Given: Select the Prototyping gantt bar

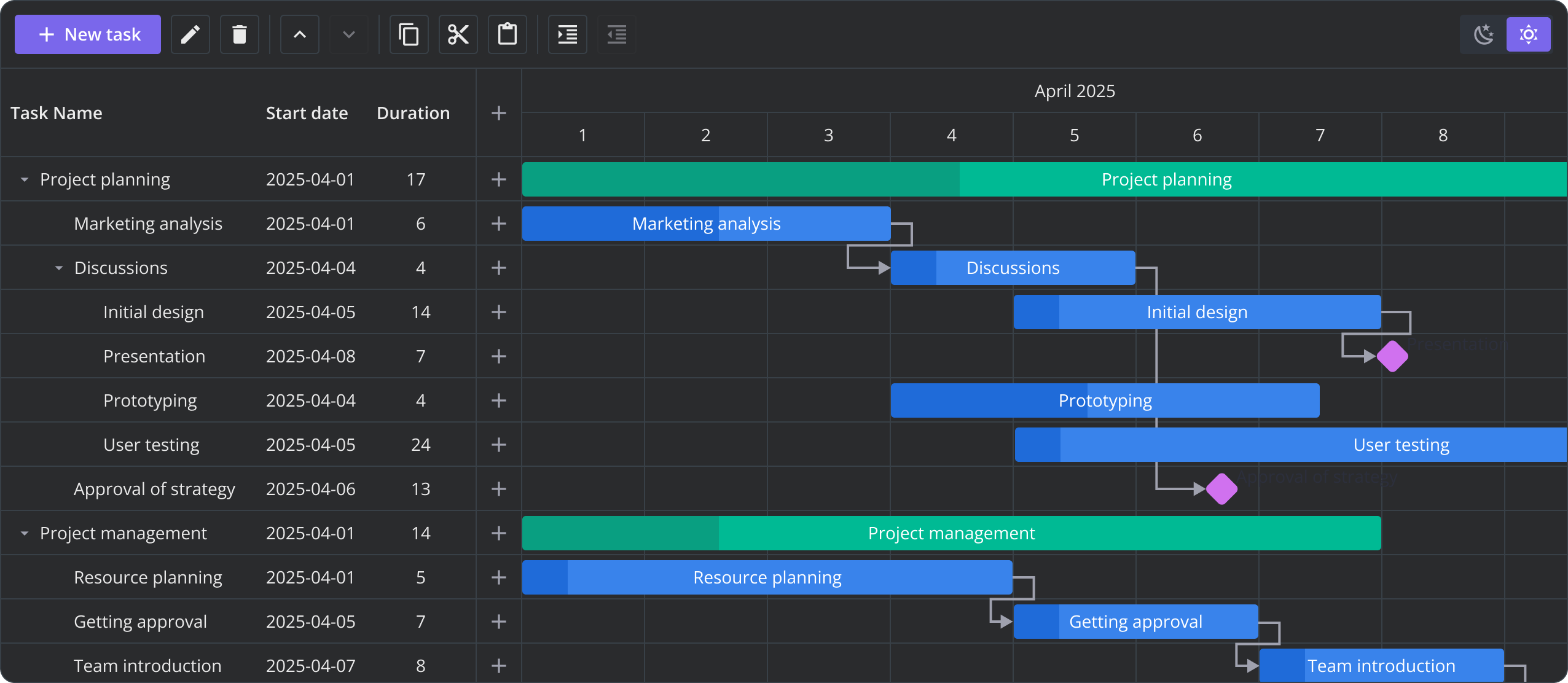Looking at the screenshot, I should click(1105, 400).
